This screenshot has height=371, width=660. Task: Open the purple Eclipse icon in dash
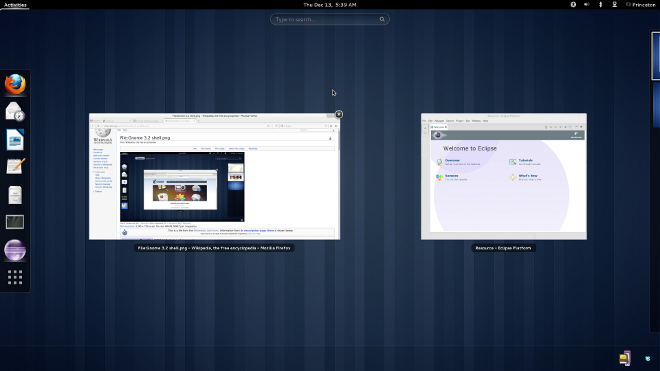point(15,250)
